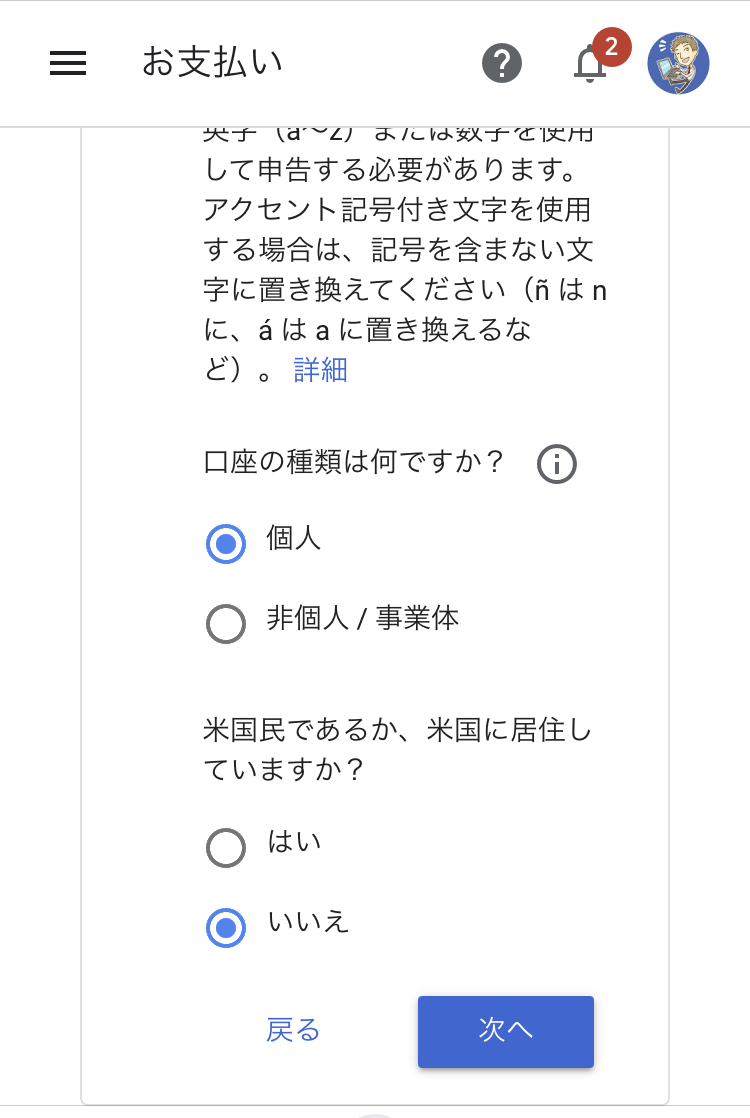Select the 非個人 / 事業体 radio button circle
Image resolution: width=750 pixels, height=1118 pixels.
[x=226, y=624]
